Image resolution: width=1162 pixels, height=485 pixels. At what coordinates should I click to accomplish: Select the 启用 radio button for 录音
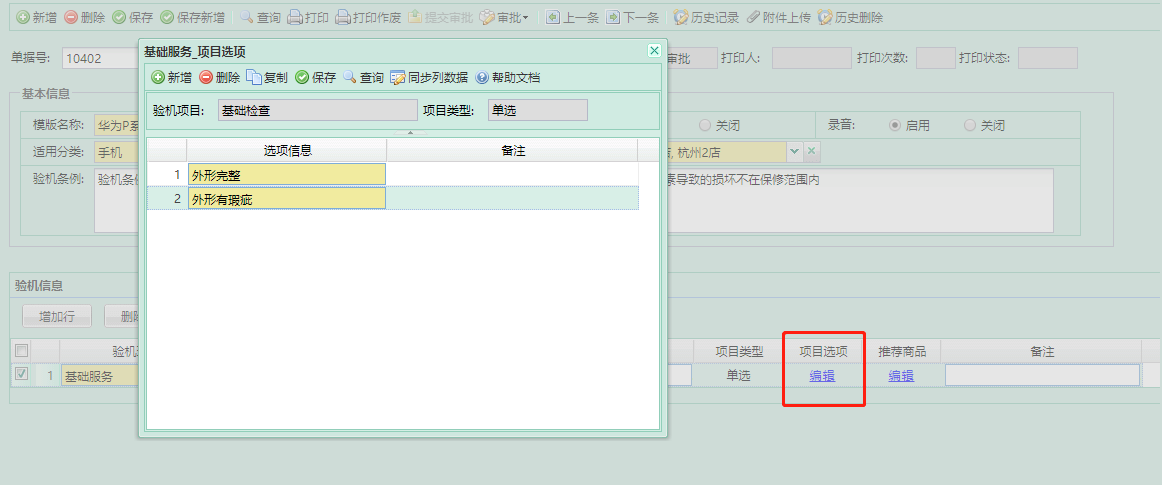[x=896, y=126]
